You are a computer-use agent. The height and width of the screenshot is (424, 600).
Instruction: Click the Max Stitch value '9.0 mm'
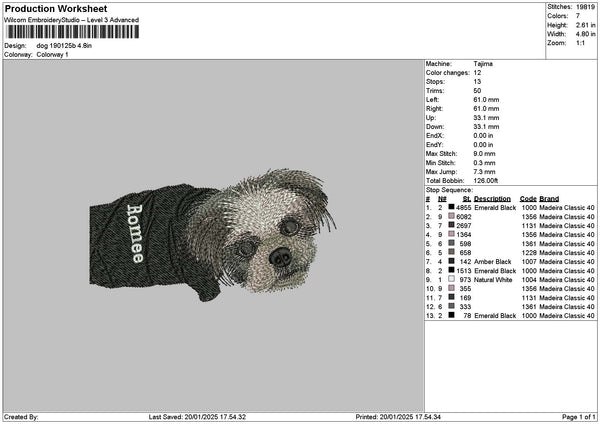click(x=484, y=154)
